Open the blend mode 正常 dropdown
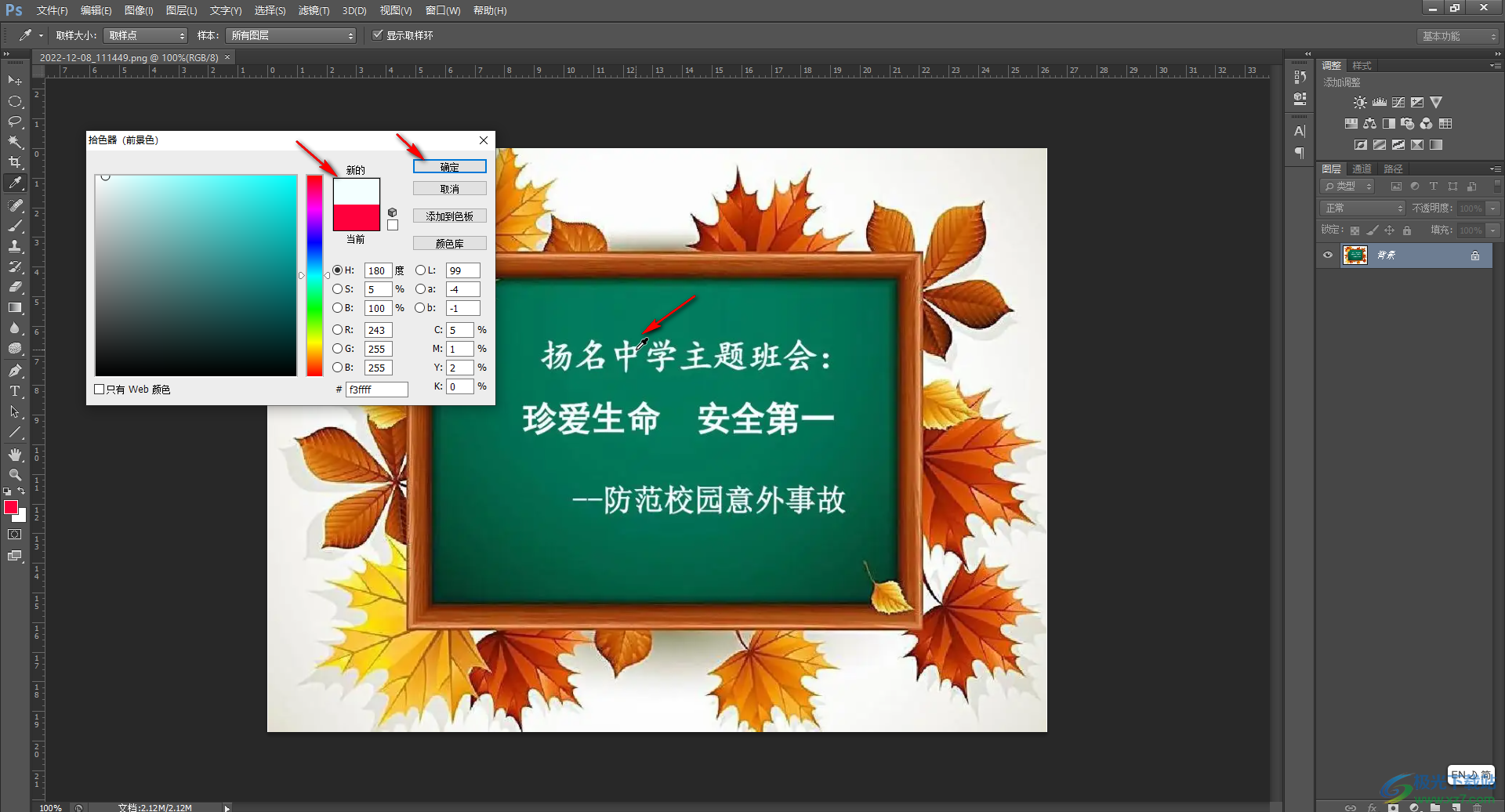 1363,208
